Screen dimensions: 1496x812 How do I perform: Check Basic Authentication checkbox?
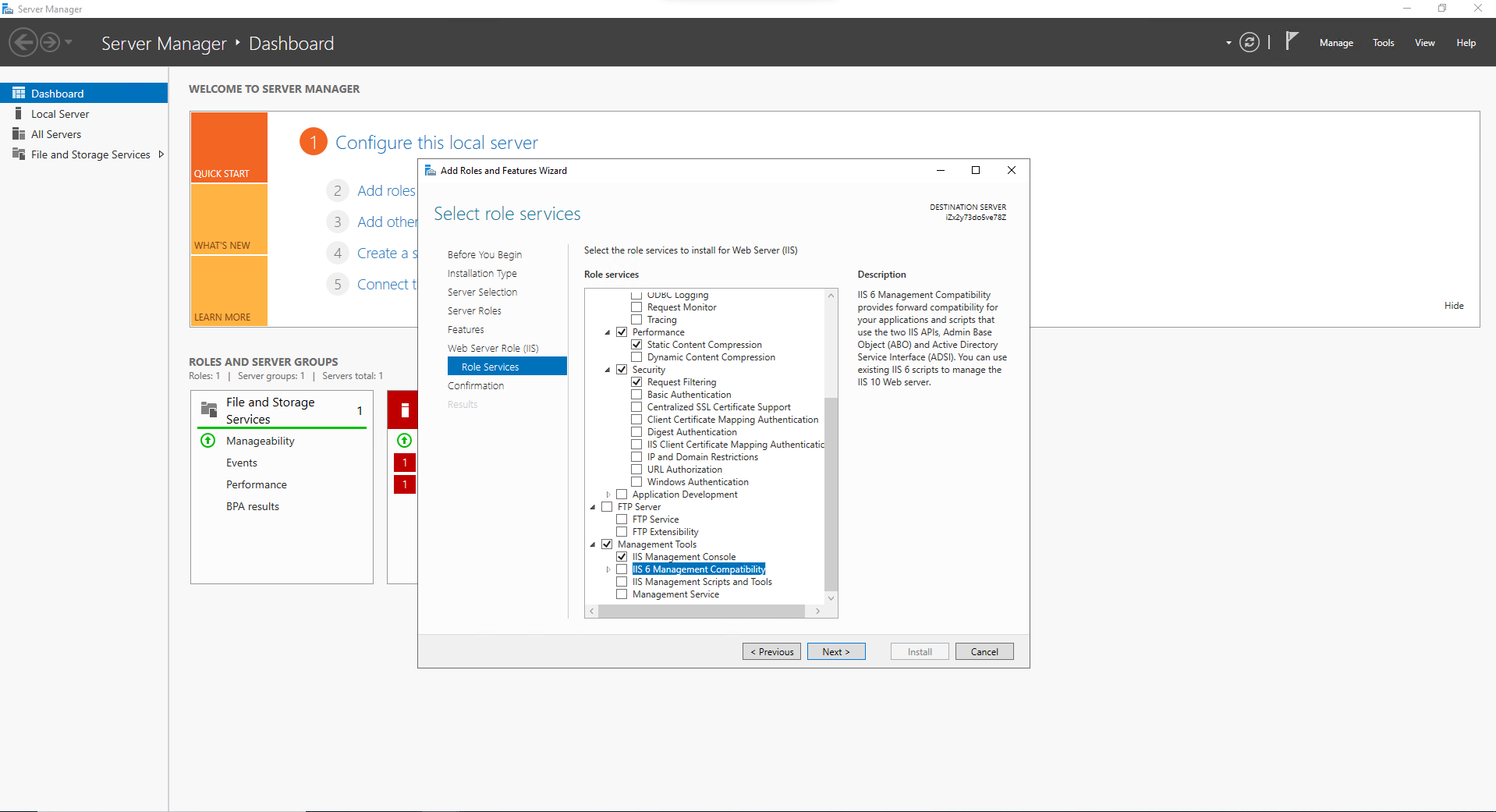coord(636,395)
